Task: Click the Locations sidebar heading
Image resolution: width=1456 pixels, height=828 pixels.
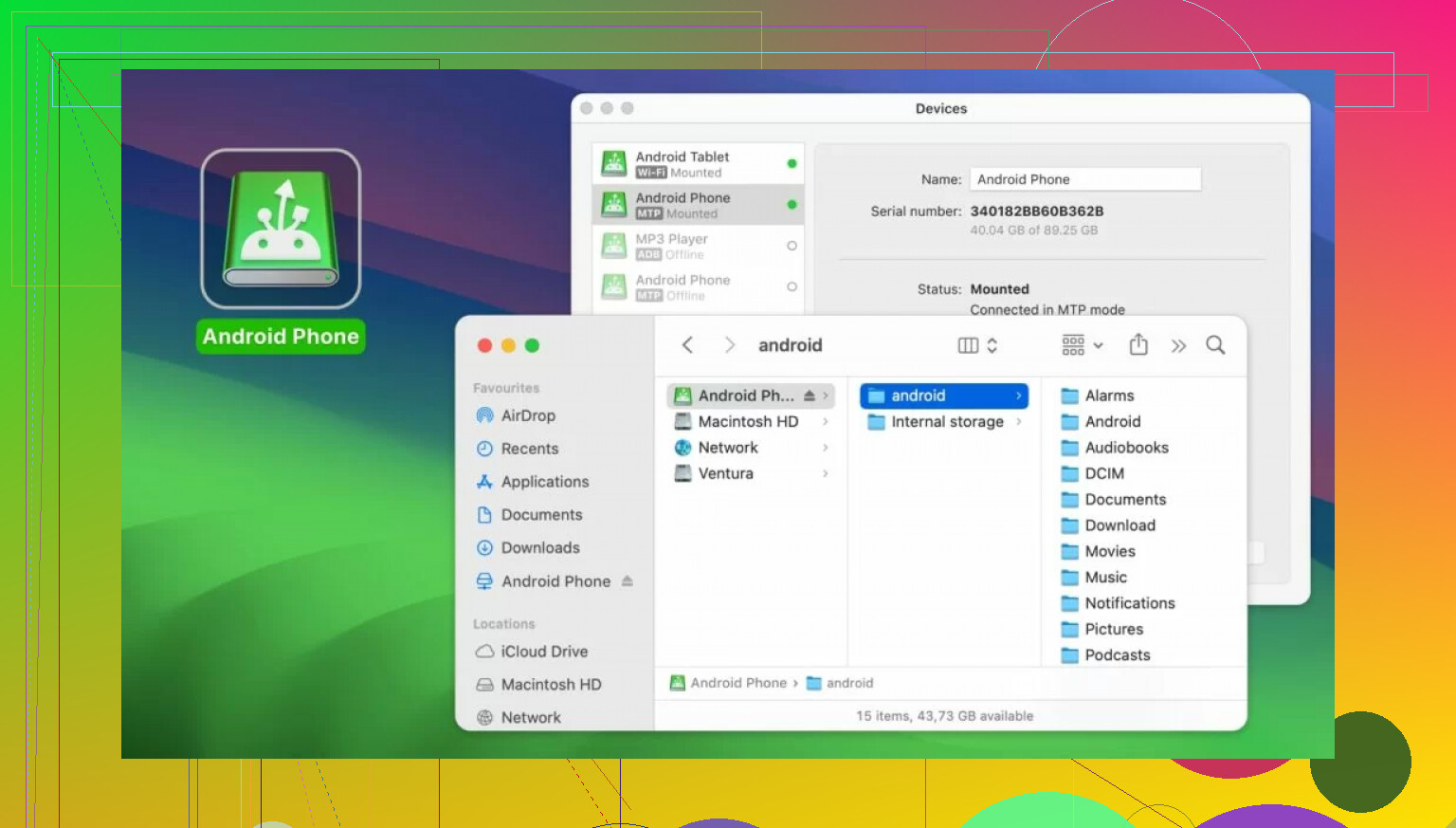Action: tap(504, 624)
